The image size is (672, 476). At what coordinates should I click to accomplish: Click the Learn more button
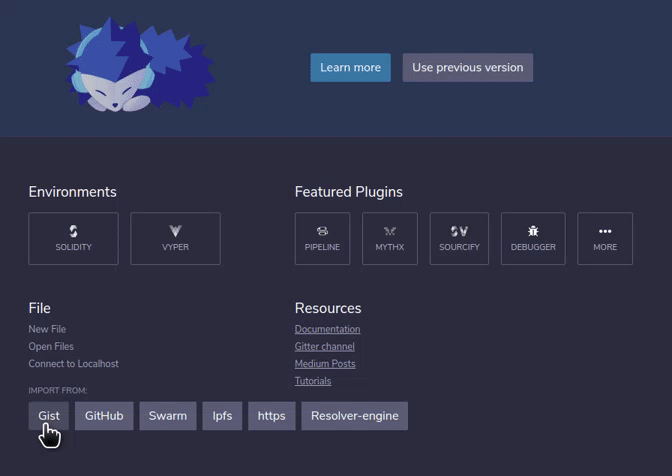pyautogui.click(x=351, y=68)
